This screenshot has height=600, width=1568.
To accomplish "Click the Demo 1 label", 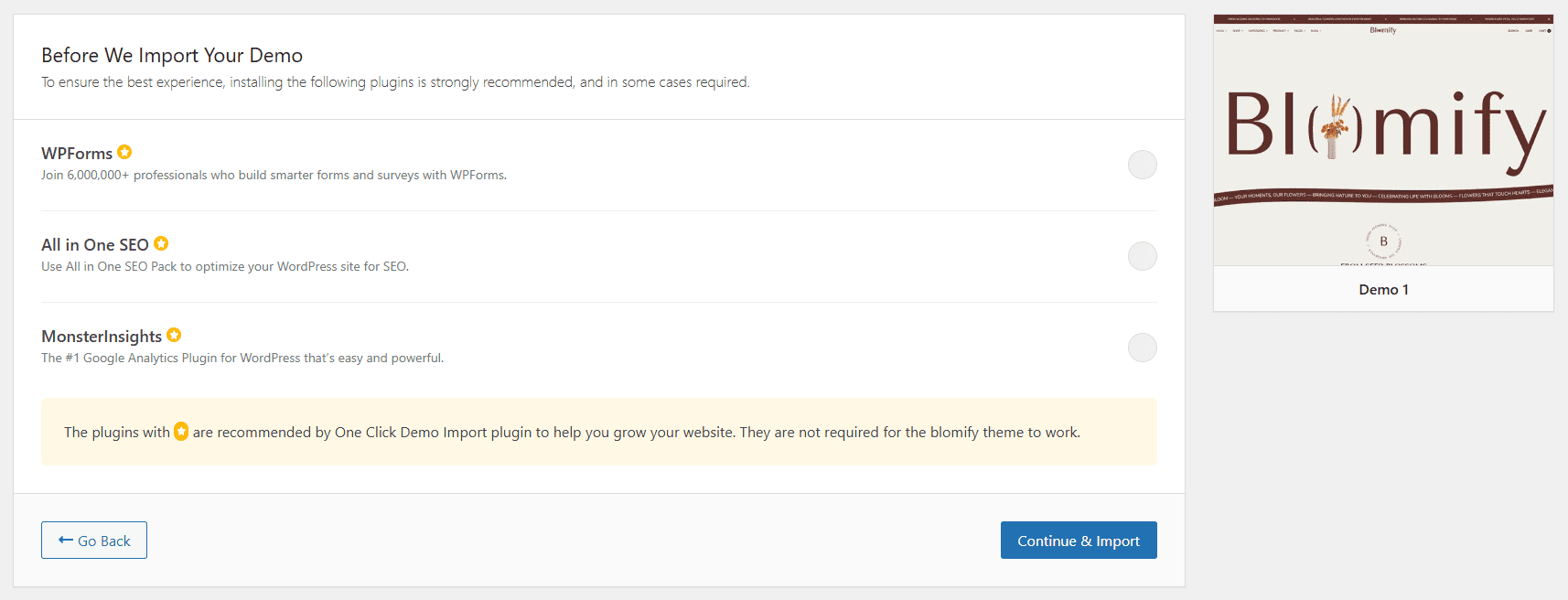I will coord(1383,289).
